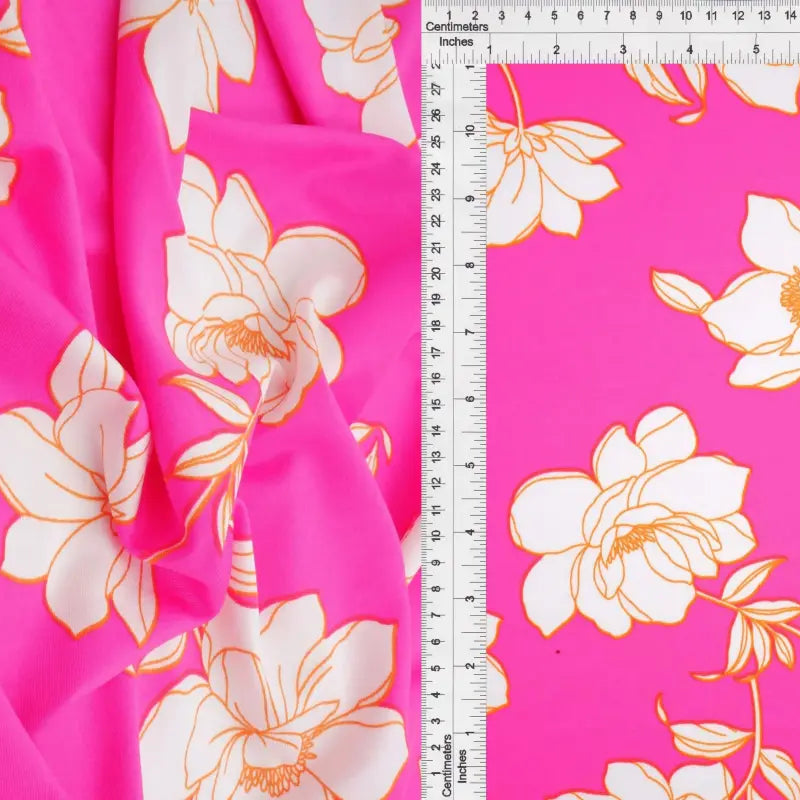Click the 'Inches' label on the horizontal ruler
Screen dimensions: 800x800
pos(456,42)
